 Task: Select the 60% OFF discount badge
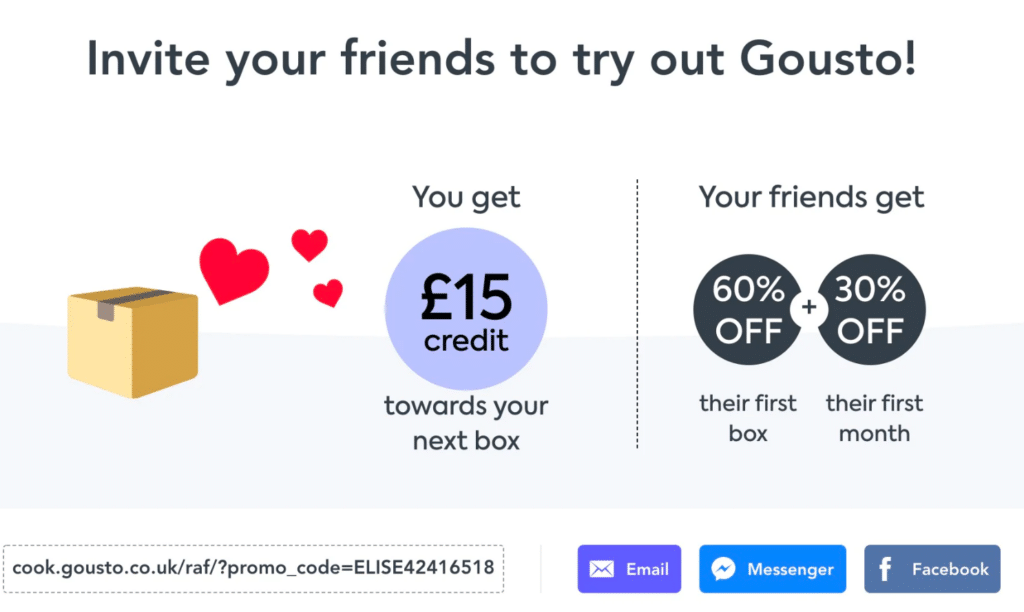(x=748, y=309)
